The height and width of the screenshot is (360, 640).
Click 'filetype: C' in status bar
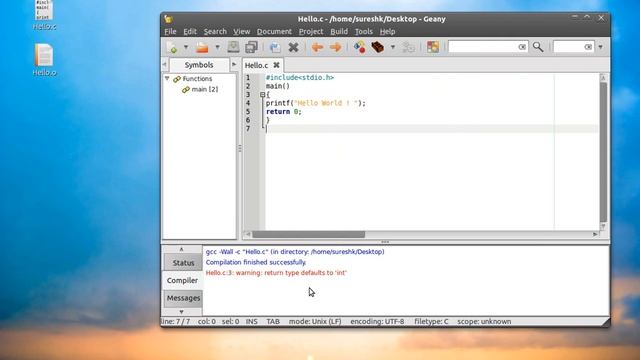click(431, 322)
